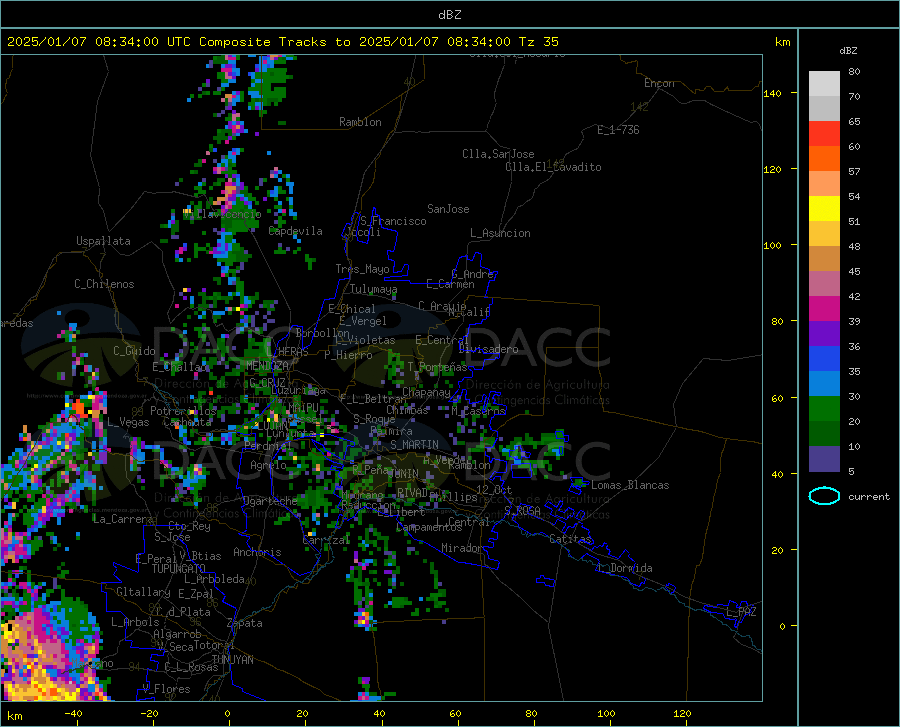
Task: Click the Tulumaya place label
Action: [373, 289]
